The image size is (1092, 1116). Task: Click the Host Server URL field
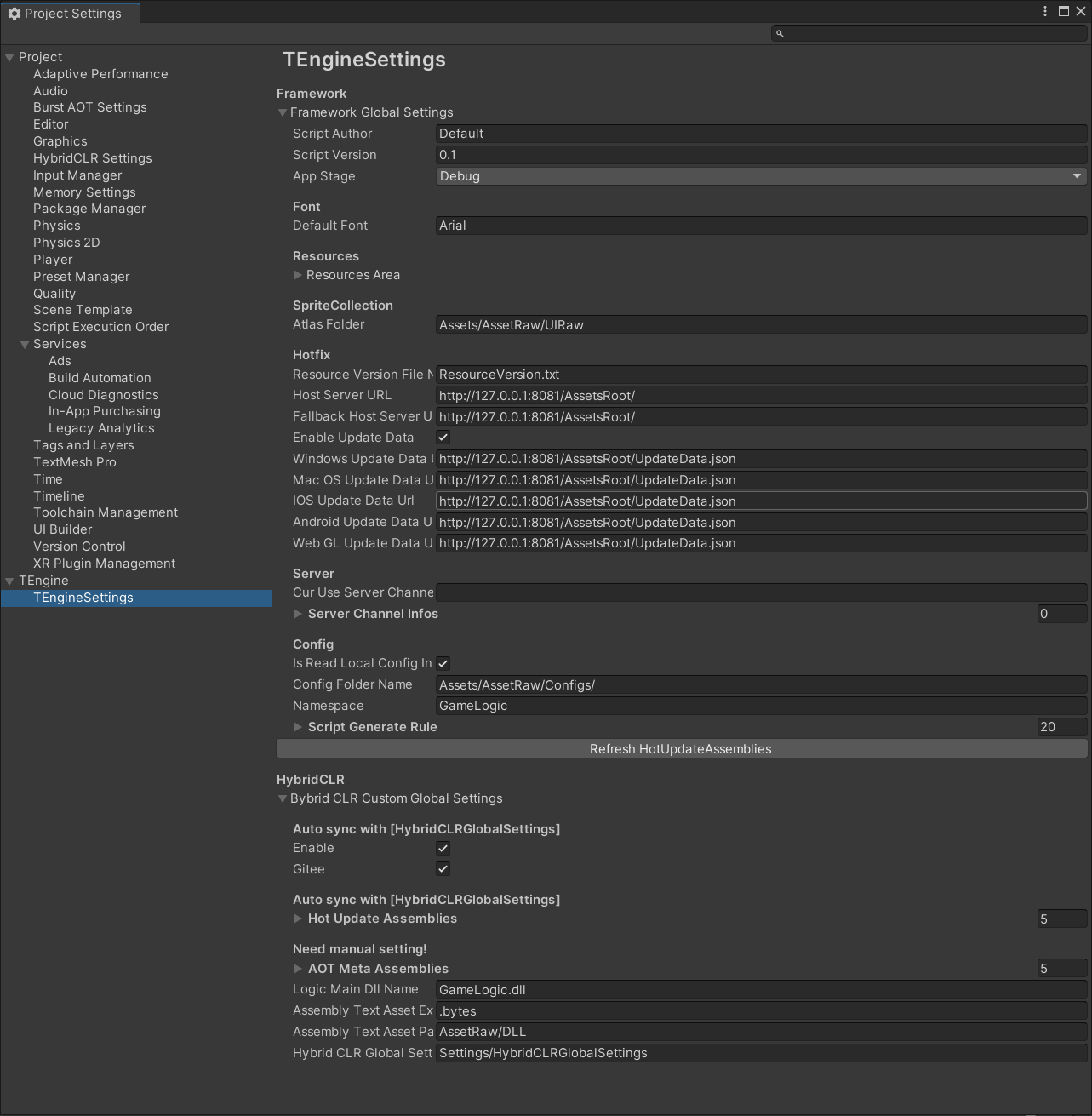click(x=761, y=396)
